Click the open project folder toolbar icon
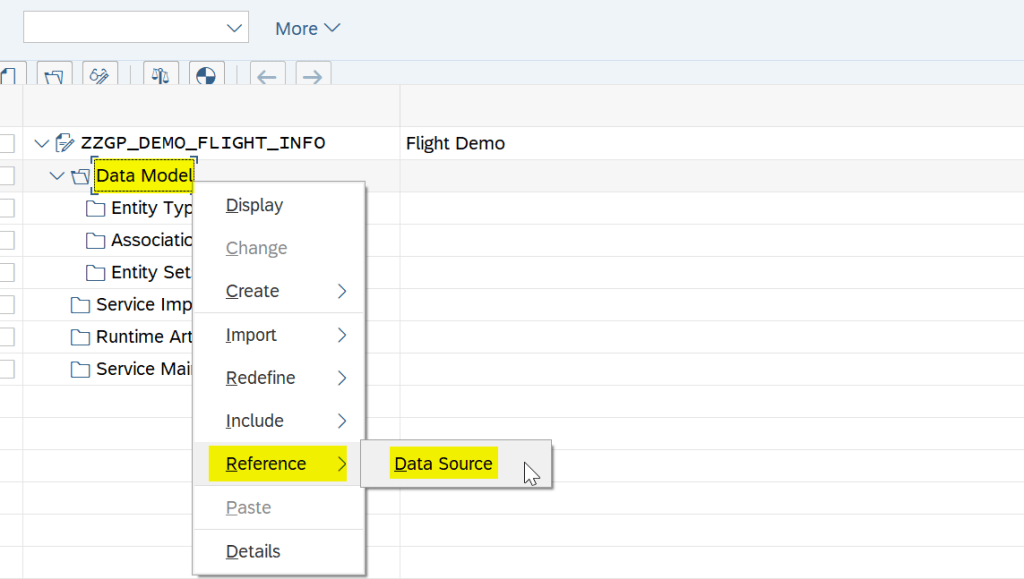This screenshot has width=1024, height=579. pos(55,75)
